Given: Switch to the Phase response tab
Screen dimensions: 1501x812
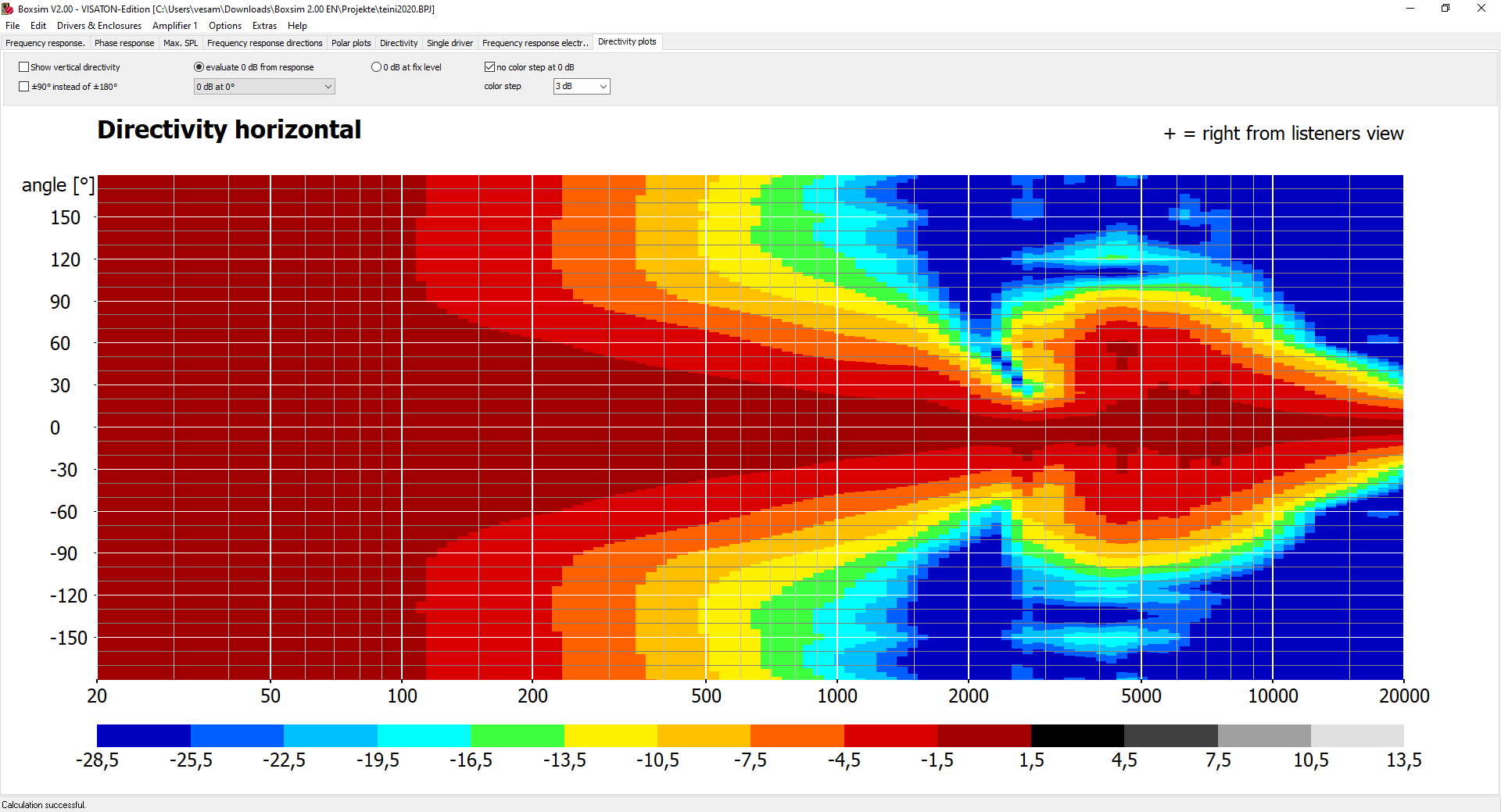Looking at the screenshot, I should point(124,43).
